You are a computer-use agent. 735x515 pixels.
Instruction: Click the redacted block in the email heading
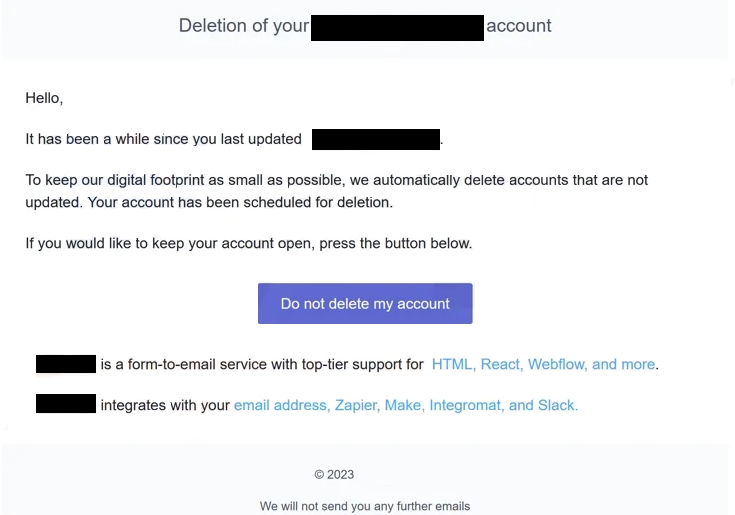click(x=397, y=27)
